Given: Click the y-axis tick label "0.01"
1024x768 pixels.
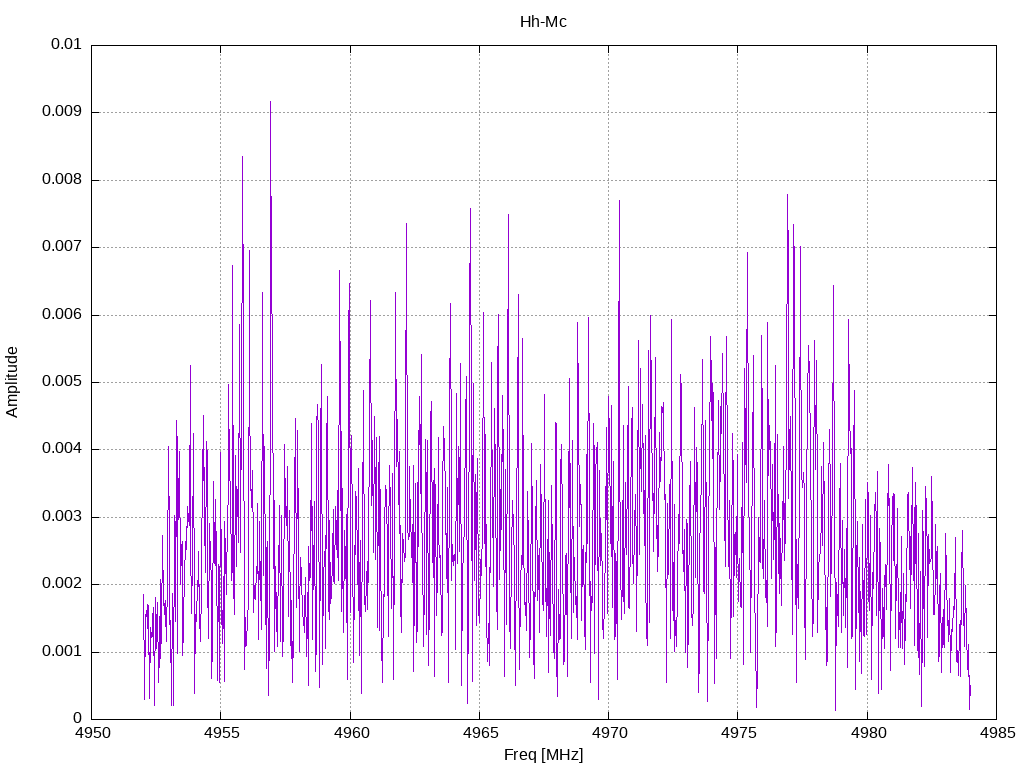Looking at the screenshot, I should 66,44.
